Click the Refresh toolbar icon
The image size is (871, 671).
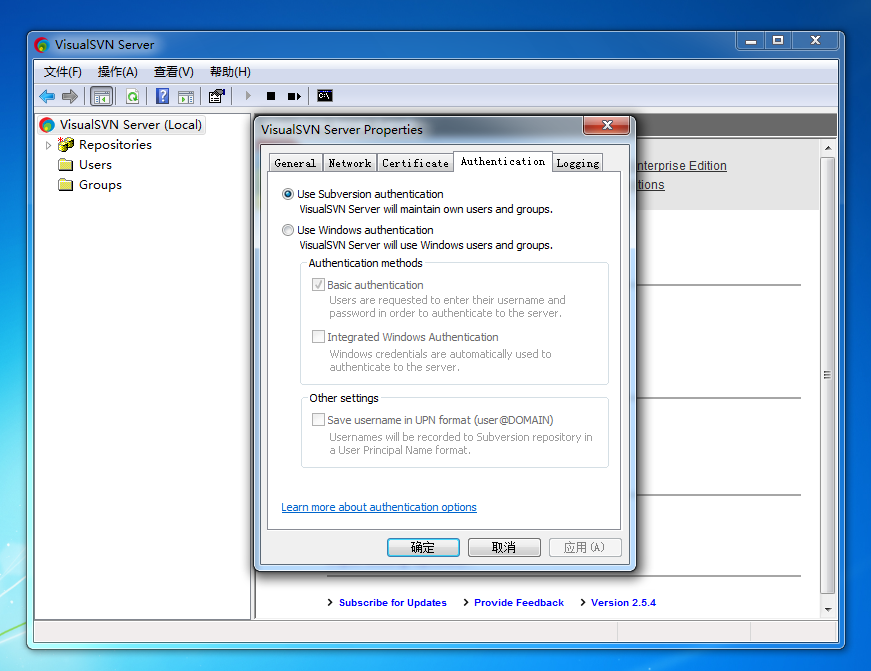click(x=132, y=97)
